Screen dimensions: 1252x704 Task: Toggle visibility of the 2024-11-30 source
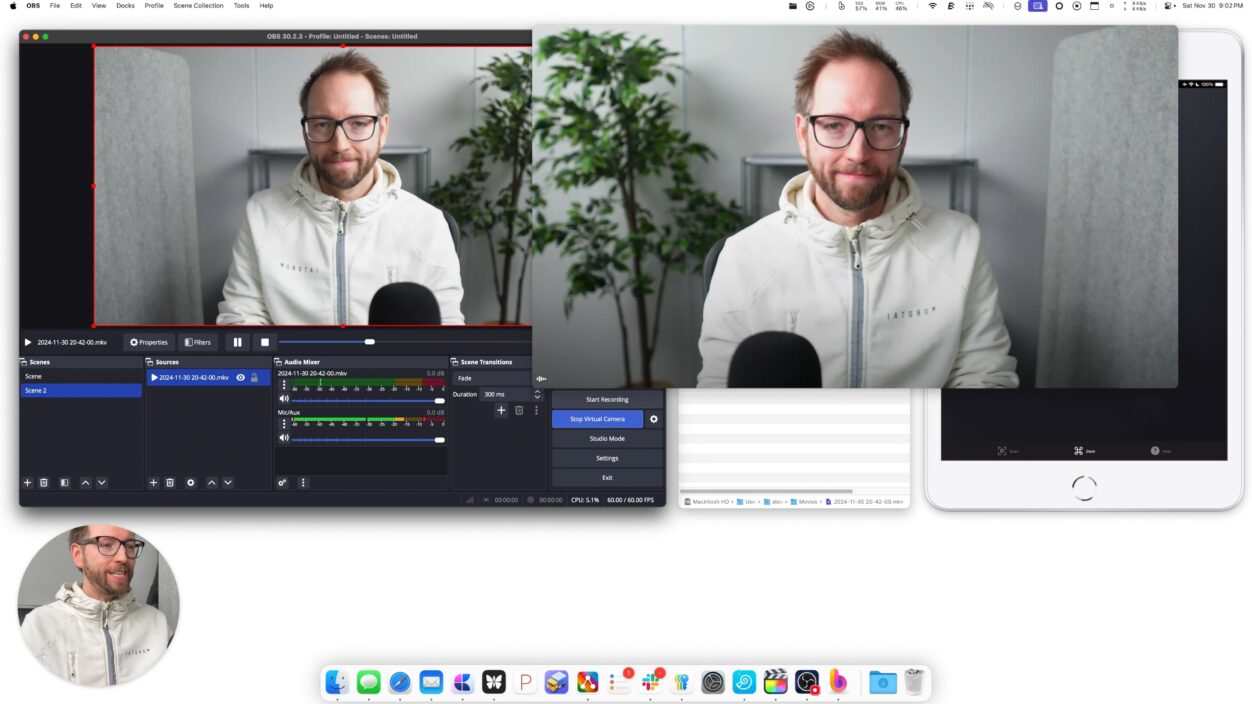(x=240, y=378)
